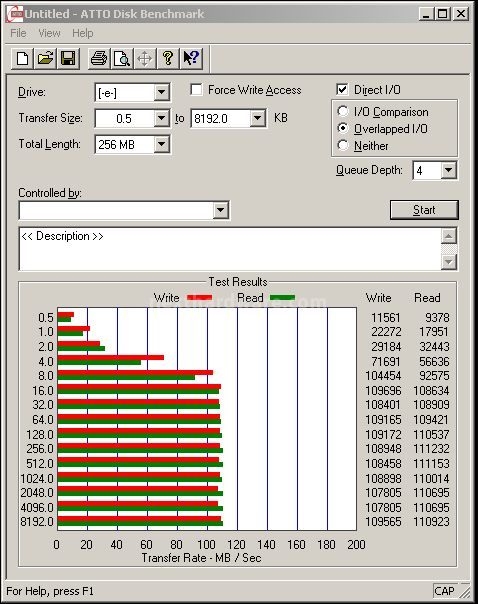Click the description scrollbar down arrow
The image size is (478, 604).
click(x=449, y=262)
